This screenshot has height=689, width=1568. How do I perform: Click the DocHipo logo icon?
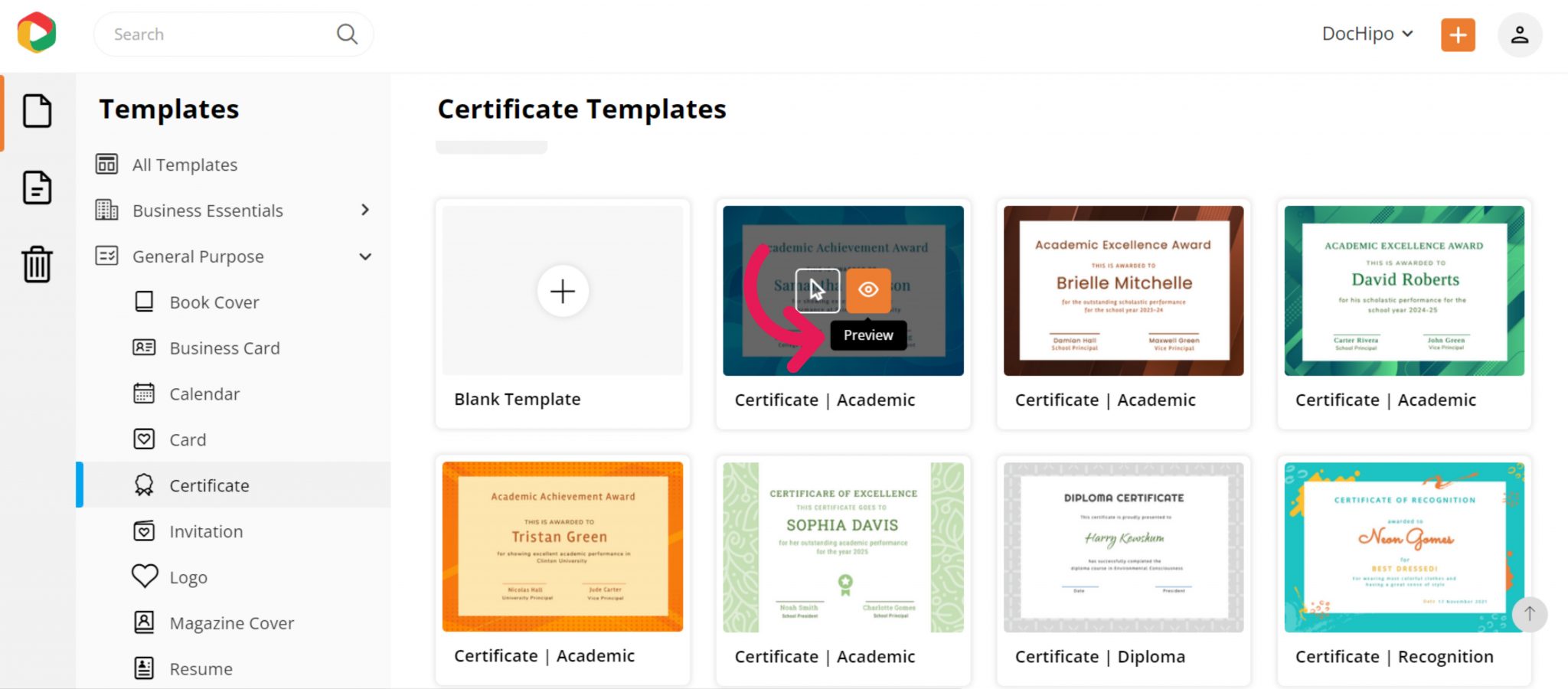pyautogui.click(x=37, y=33)
